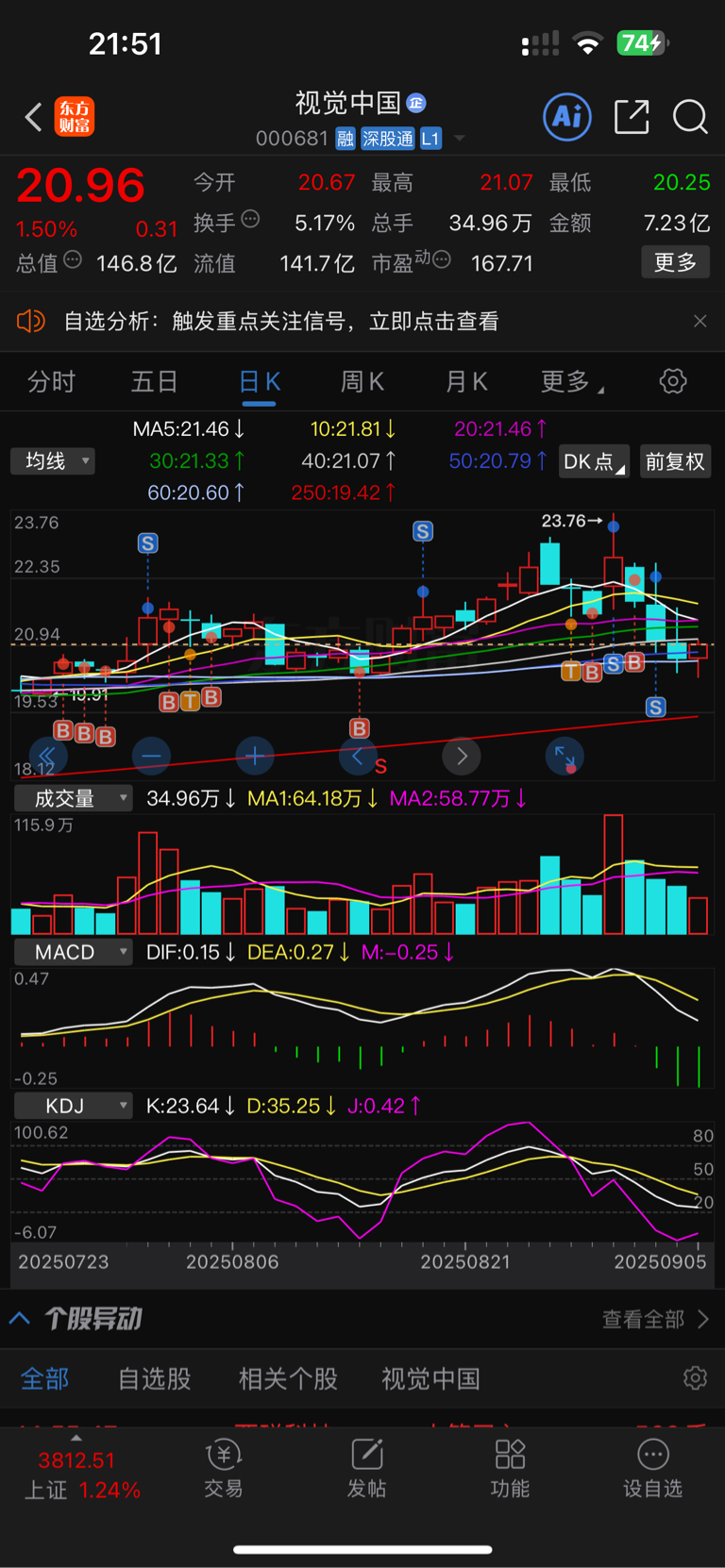Tap the current price 20.96
The width and height of the screenshot is (725, 1568).
pyautogui.click(x=81, y=185)
